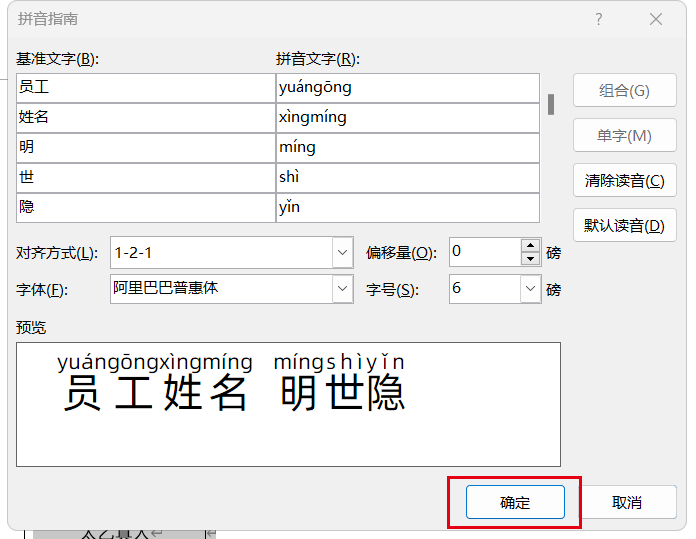
Task: Select the base text cell 隐
Action: pyautogui.click(x=146, y=207)
